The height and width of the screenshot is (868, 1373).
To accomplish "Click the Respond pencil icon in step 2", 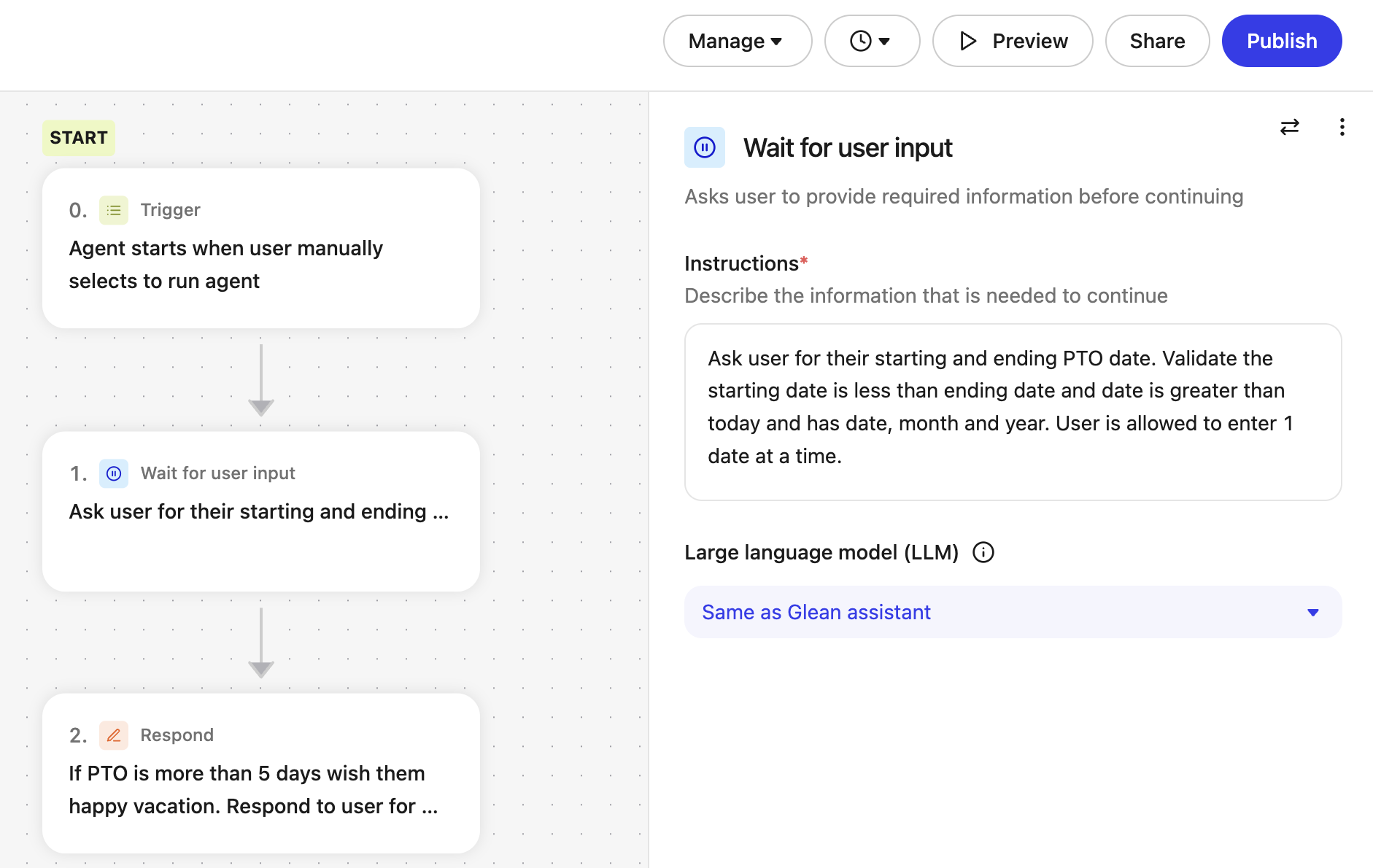I will point(113,735).
